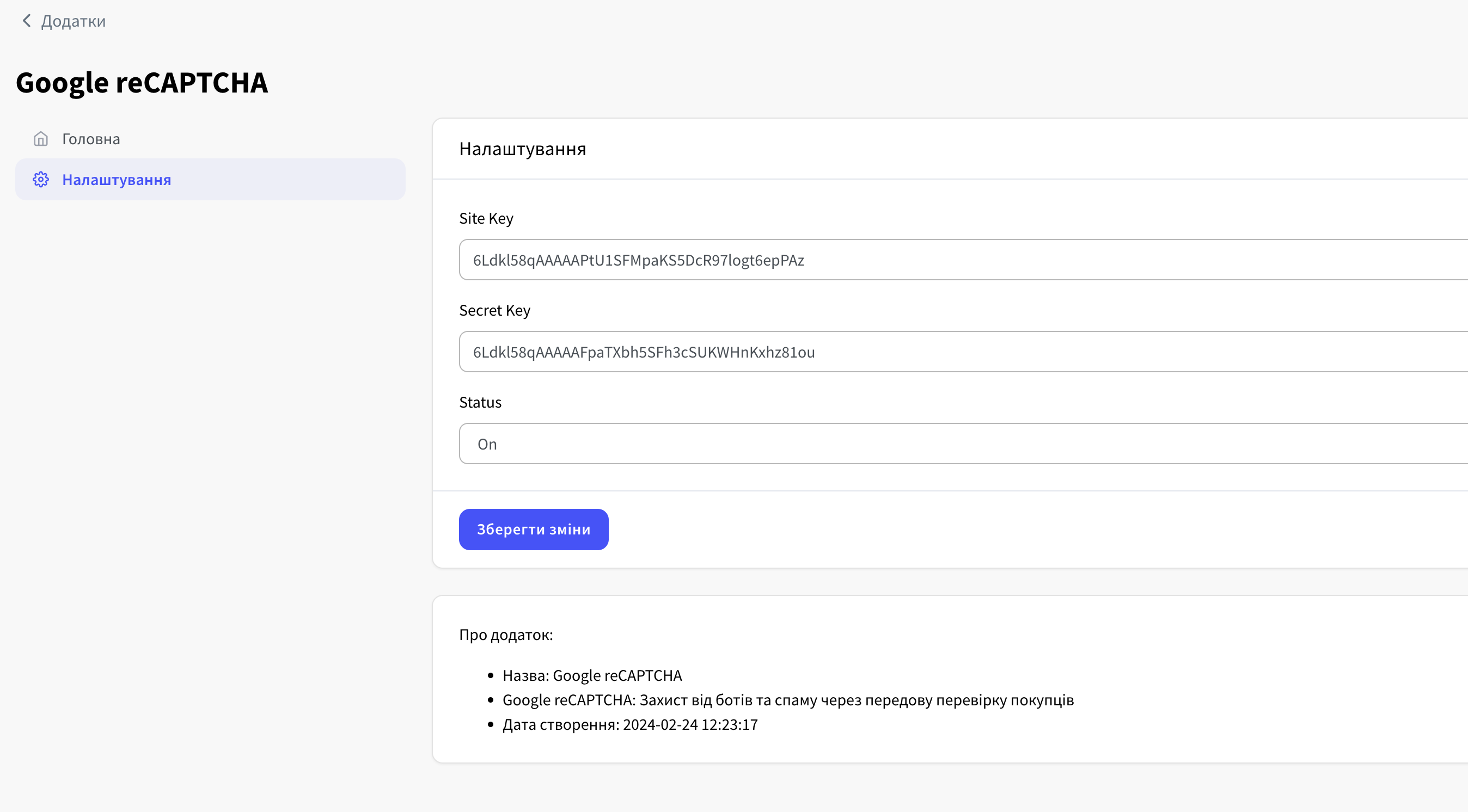Screen dimensions: 1468x812
Task: Select the Налаштування sidebar item
Action: pyautogui.click(x=210, y=180)
